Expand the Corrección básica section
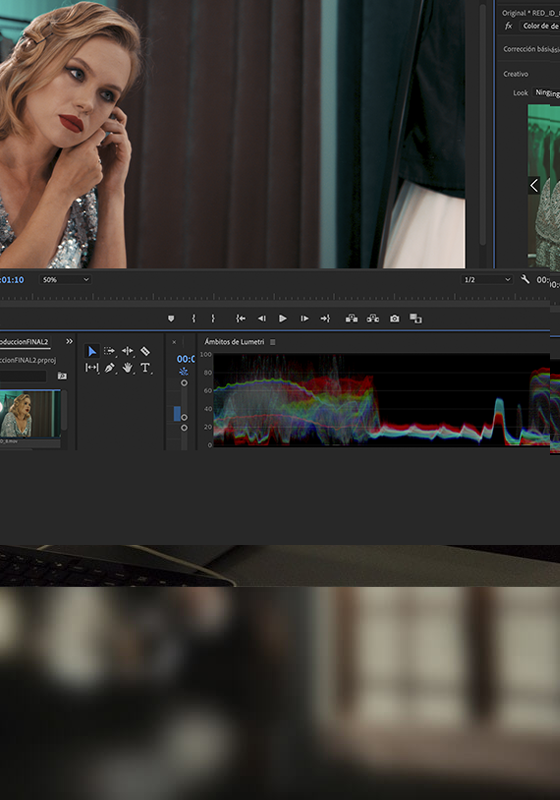 530,49
